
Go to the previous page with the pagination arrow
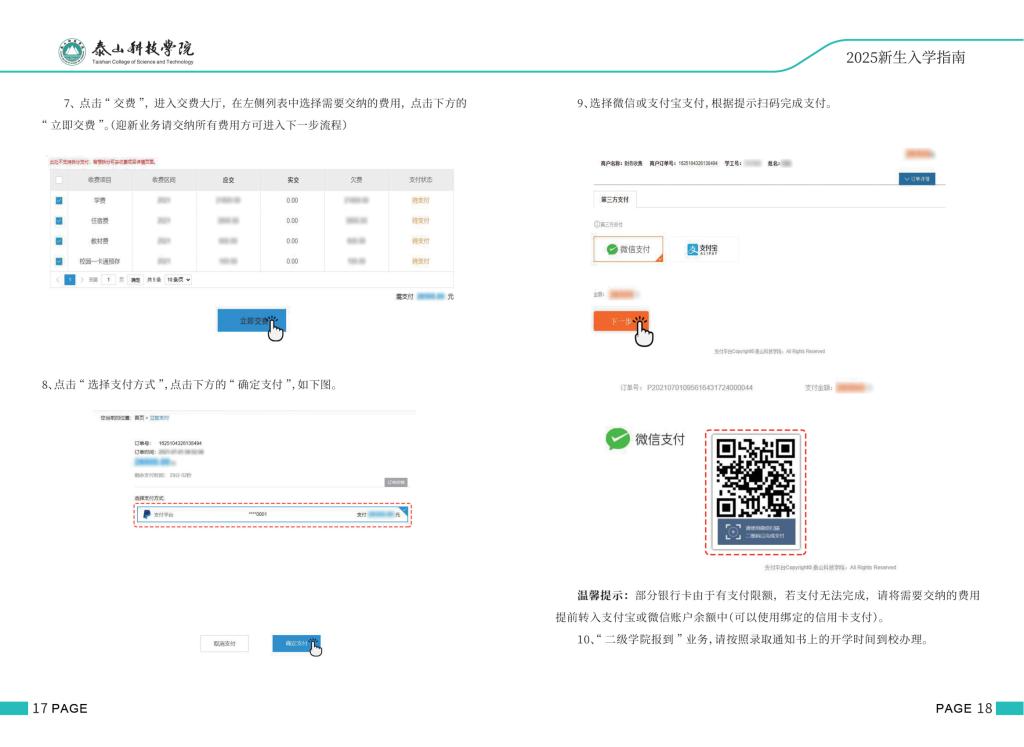coord(59,280)
